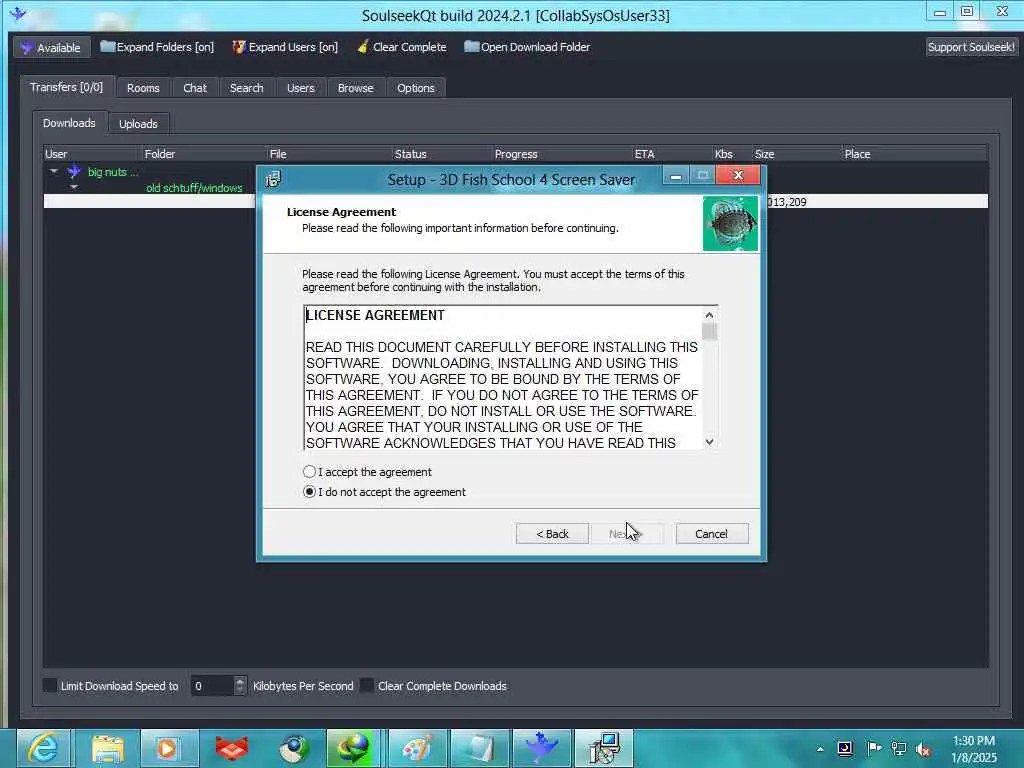Click Clear Complete broom button
The width and height of the screenshot is (1024, 768).
click(402, 47)
